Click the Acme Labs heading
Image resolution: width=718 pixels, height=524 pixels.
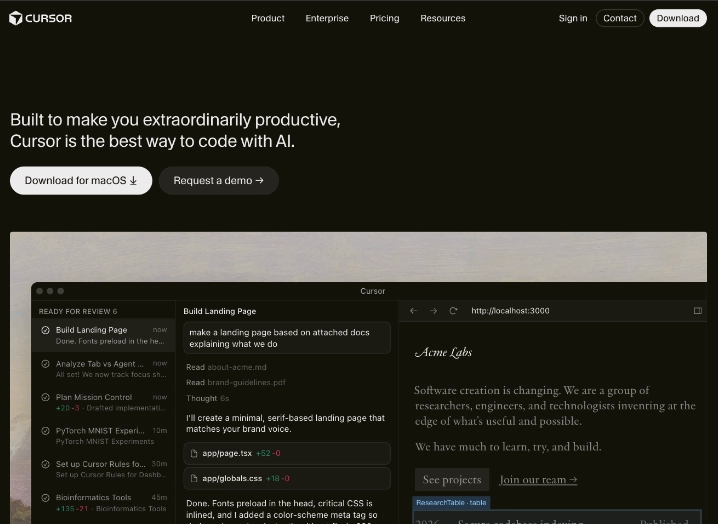(443, 352)
